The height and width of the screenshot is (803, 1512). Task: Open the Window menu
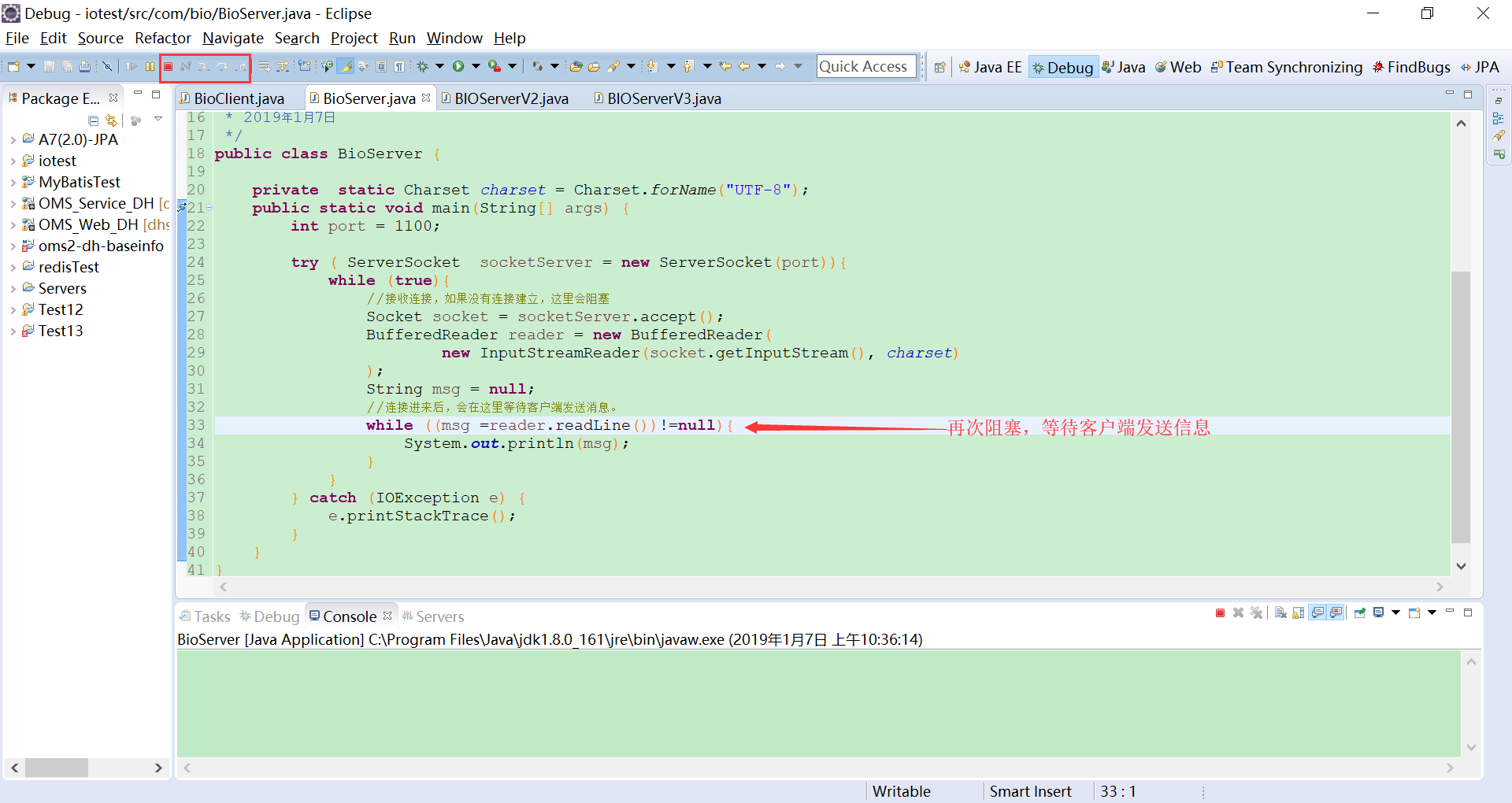(454, 38)
